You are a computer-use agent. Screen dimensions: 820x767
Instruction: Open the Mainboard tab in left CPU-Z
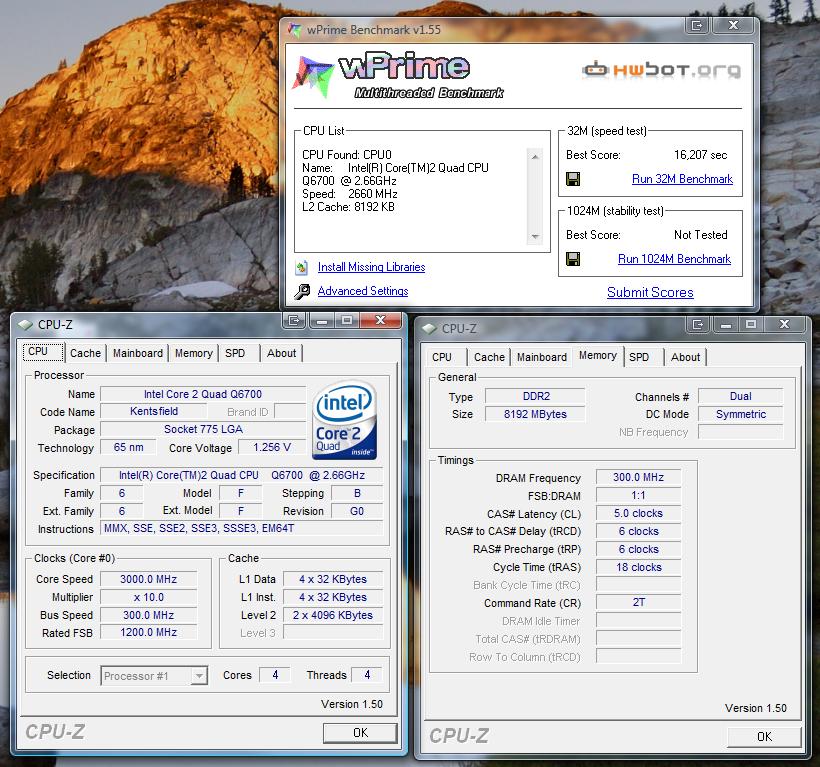[138, 353]
